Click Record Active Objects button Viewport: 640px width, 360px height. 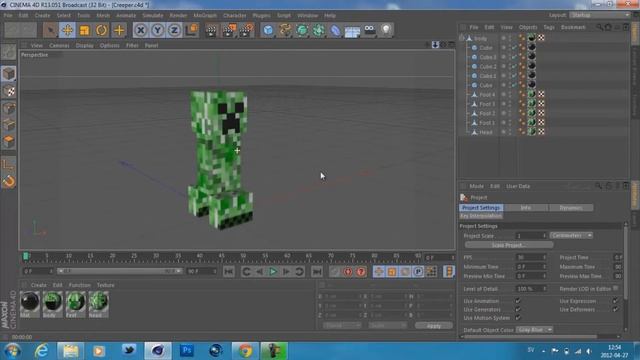(335, 272)
